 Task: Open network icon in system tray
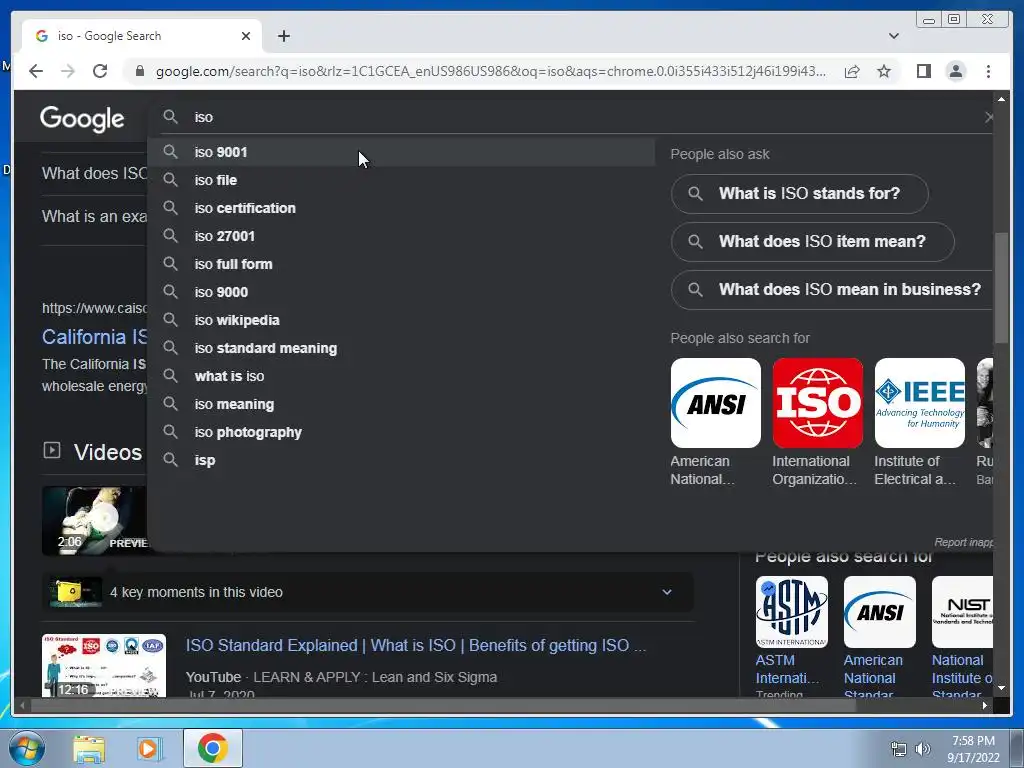[899, 749]
